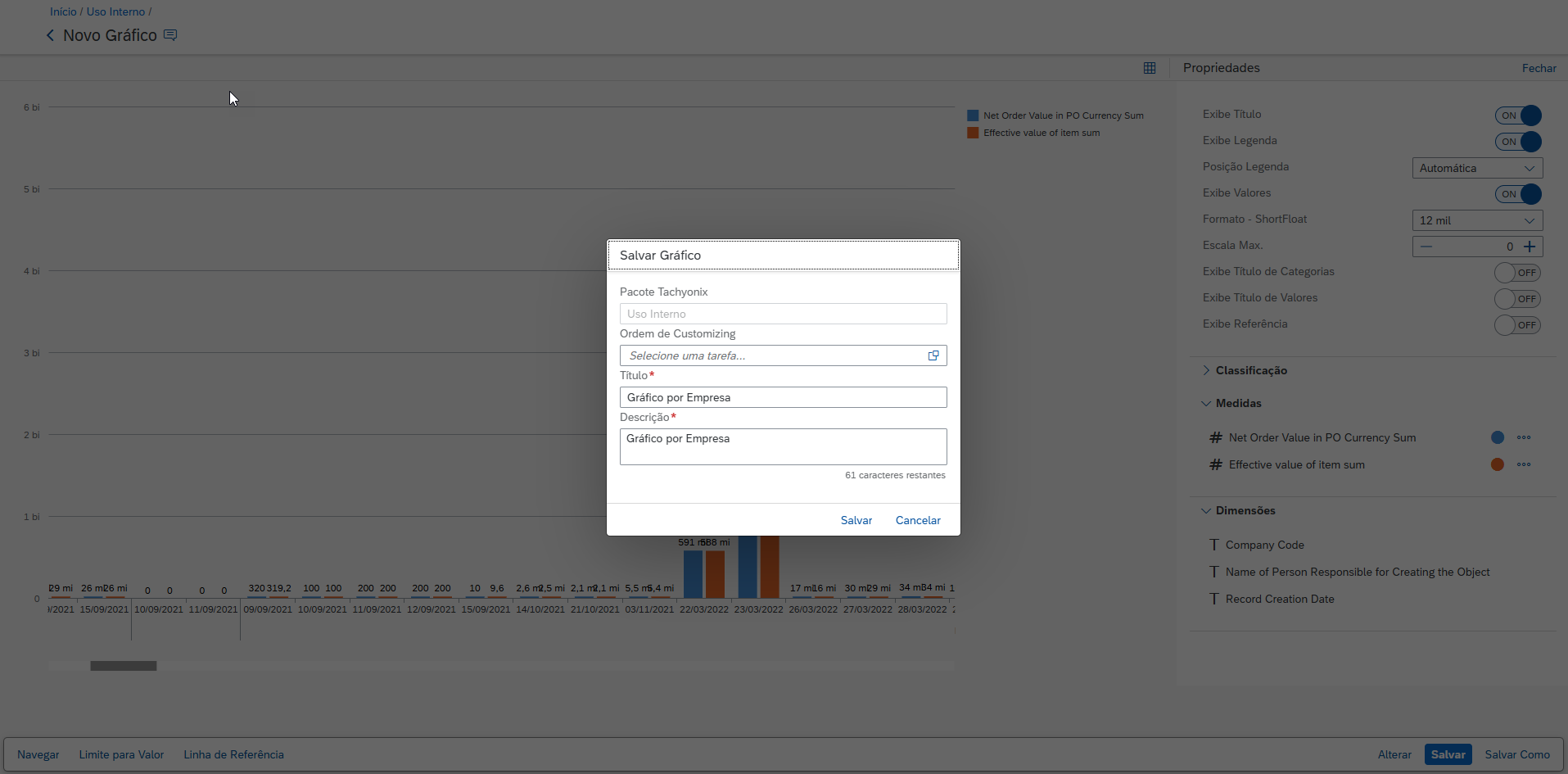Click into the Título input field
The image size is (1568, 774).
[x=783, y=397]
